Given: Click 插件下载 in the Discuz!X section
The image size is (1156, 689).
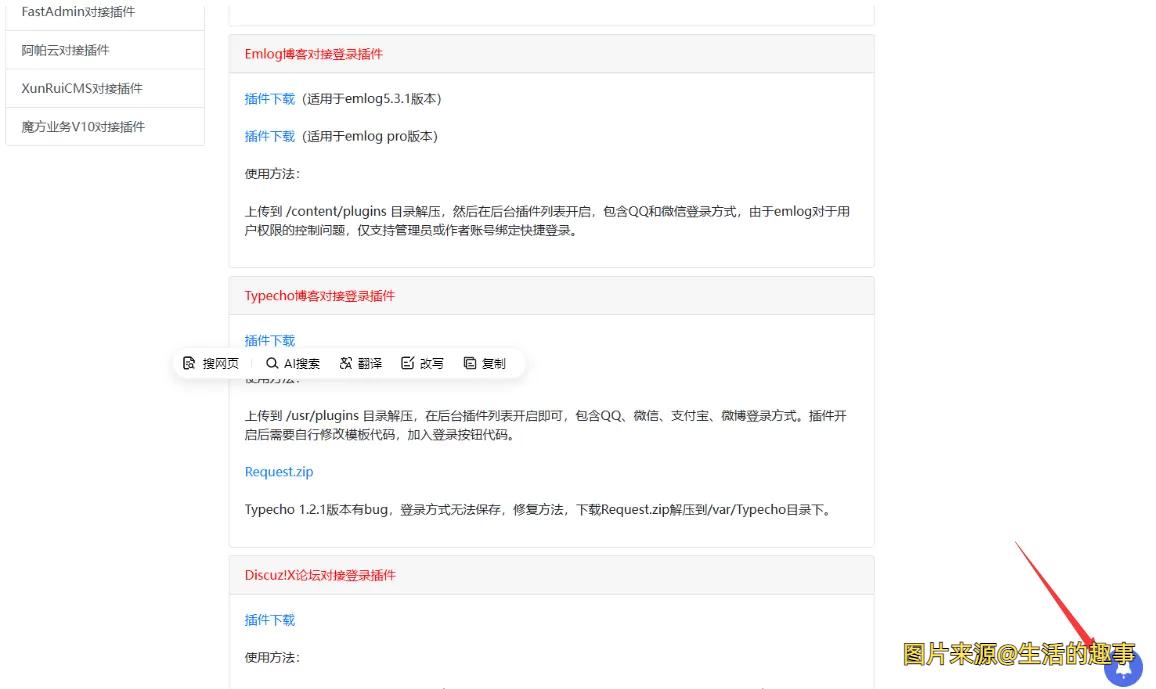Looking at the screenshot, I should [x=270, y=619].
